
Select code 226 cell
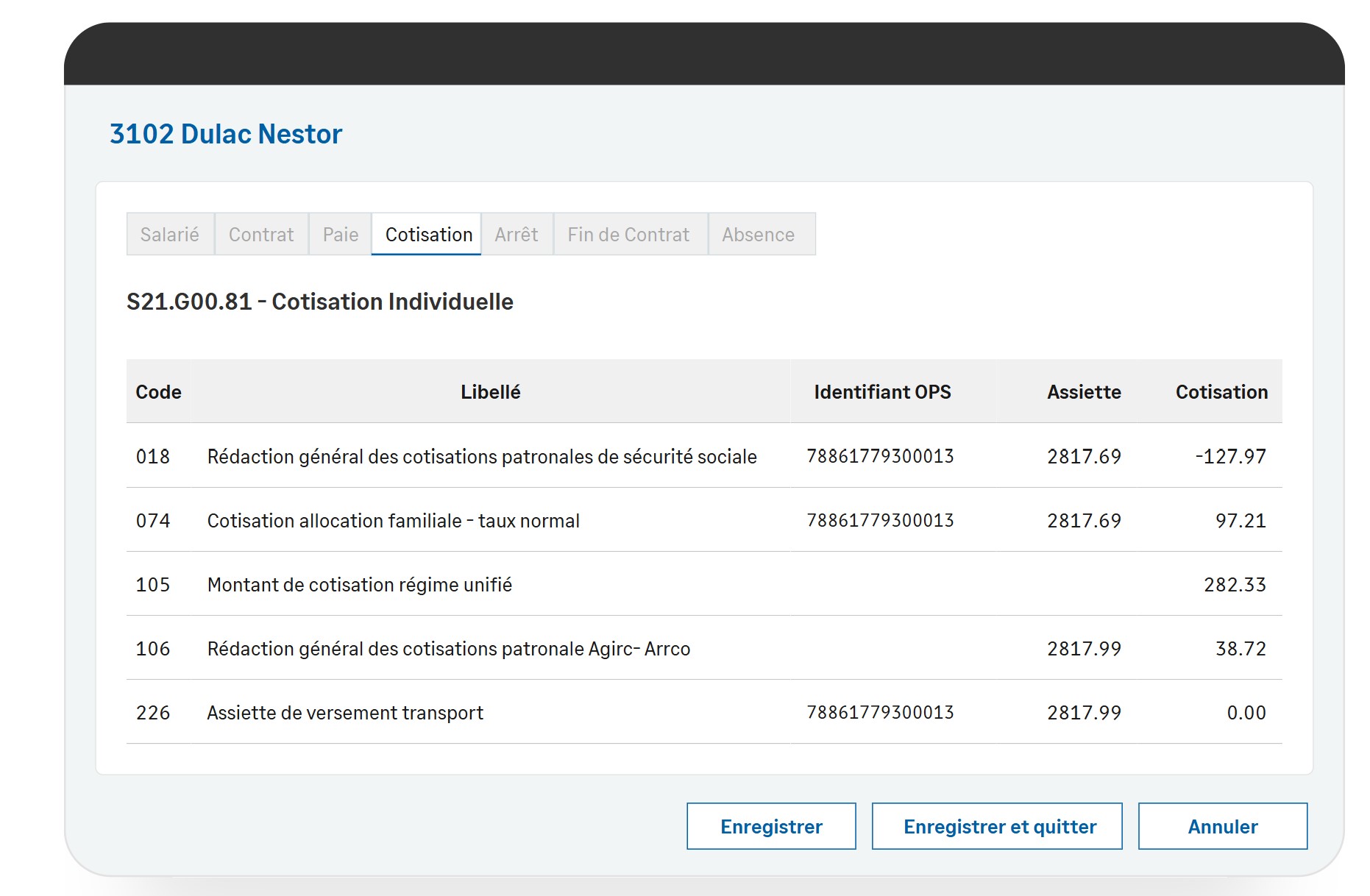(153, 713)
